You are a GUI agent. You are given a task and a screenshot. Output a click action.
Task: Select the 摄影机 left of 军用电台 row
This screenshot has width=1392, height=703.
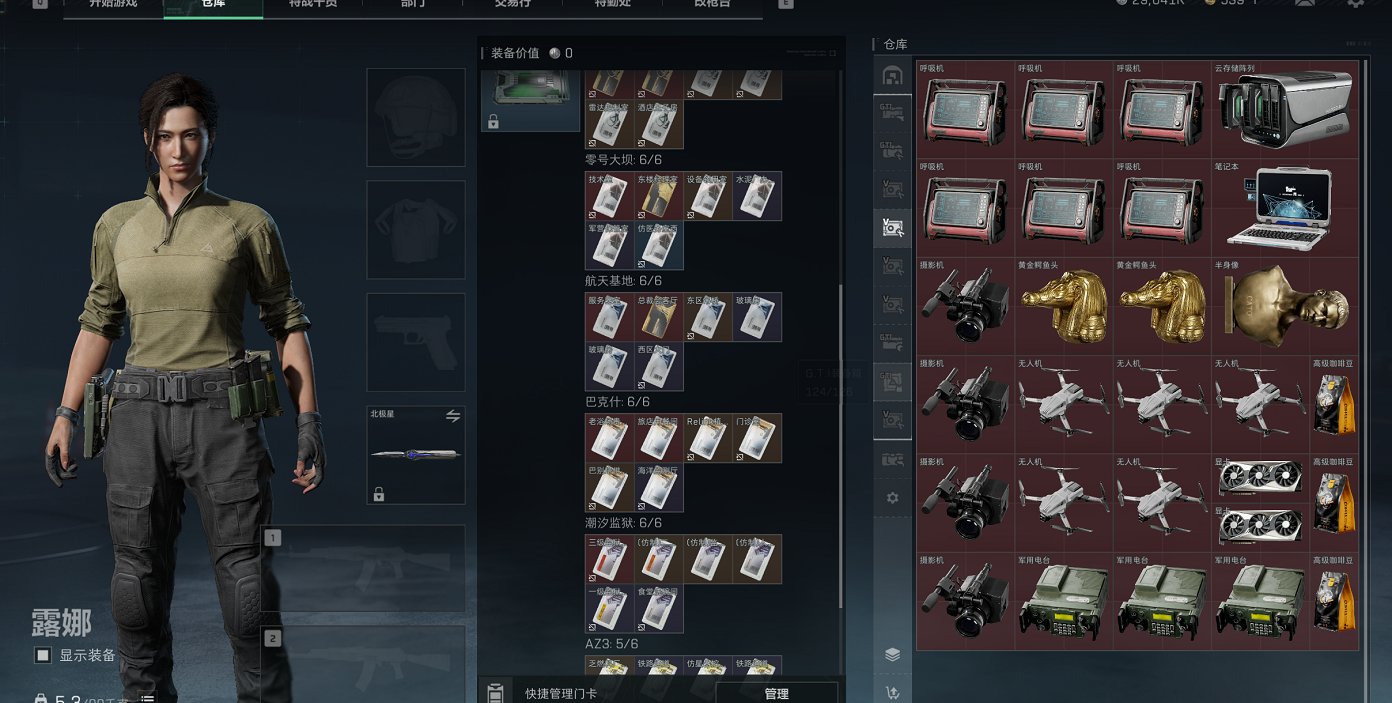click(966, 601)
